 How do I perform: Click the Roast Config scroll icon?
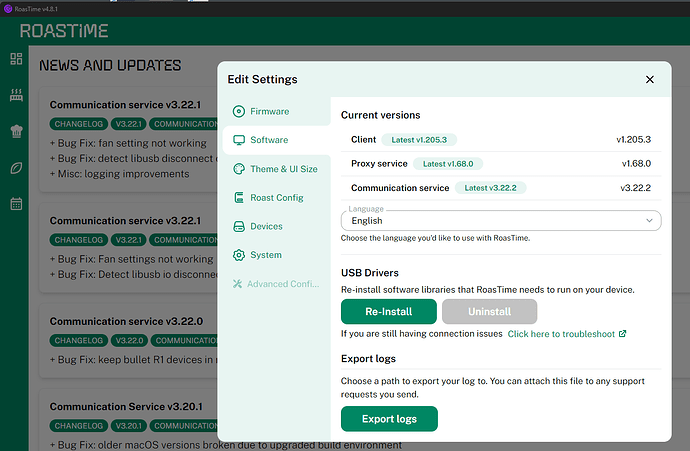click(239, 198)
